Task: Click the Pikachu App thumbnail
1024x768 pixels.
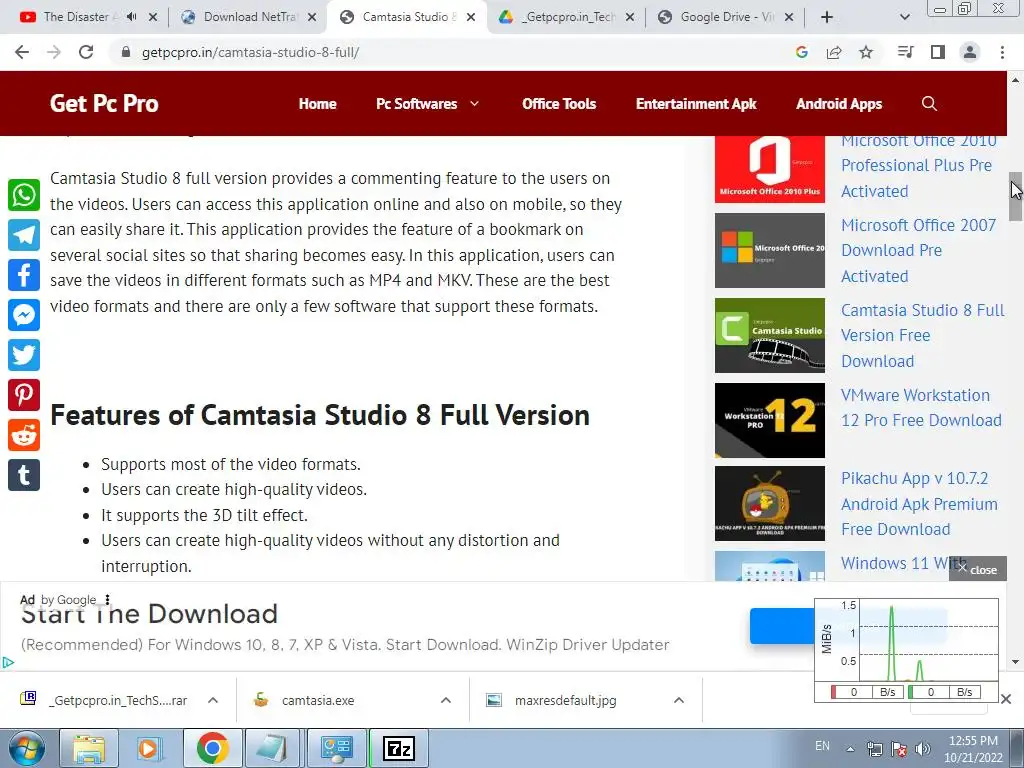Action: [770, 504]
